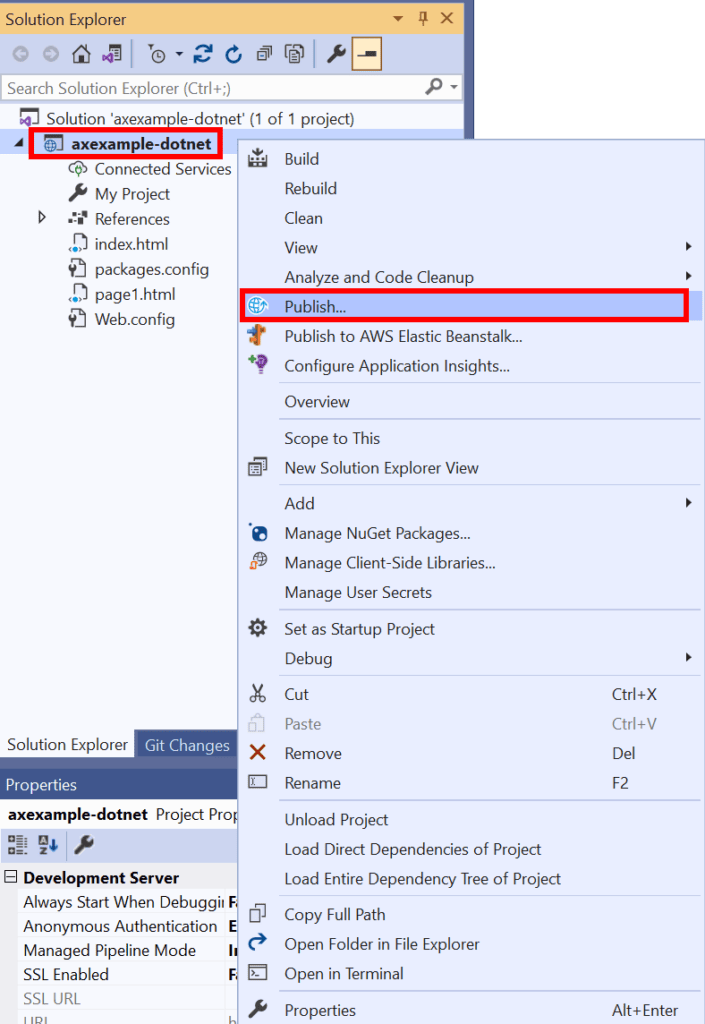Choose Manage NuGet Packages... menu entry
705x1024 pixels.
pyautogui.click(x=377, y=533)
